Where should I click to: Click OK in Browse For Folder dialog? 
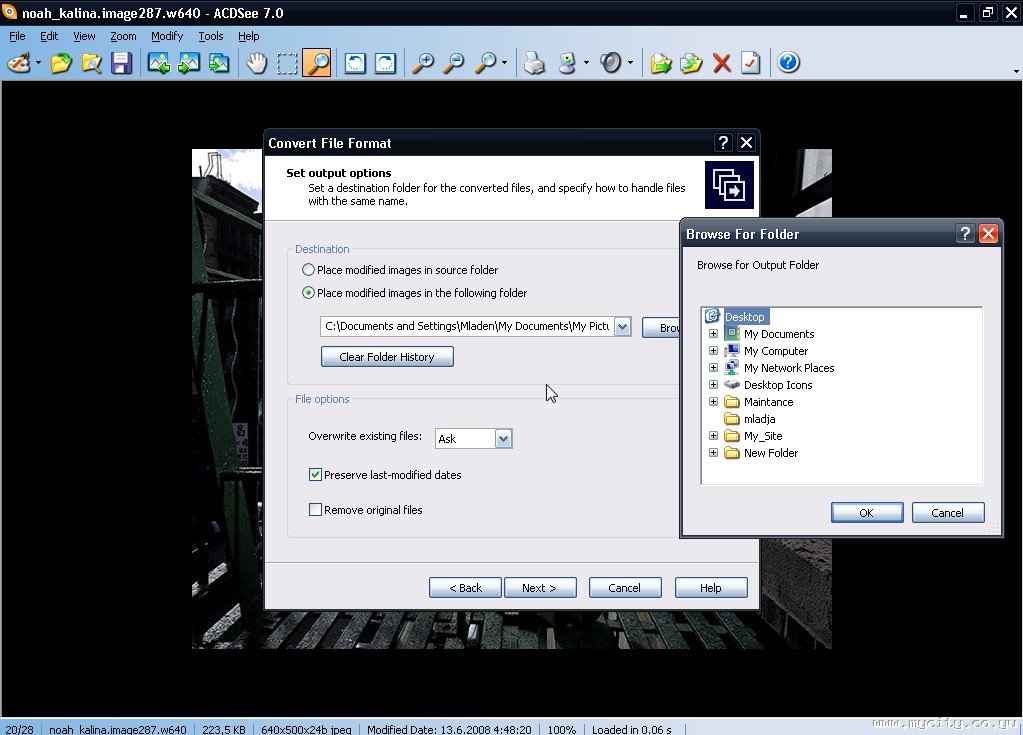(x=866, y=513)
